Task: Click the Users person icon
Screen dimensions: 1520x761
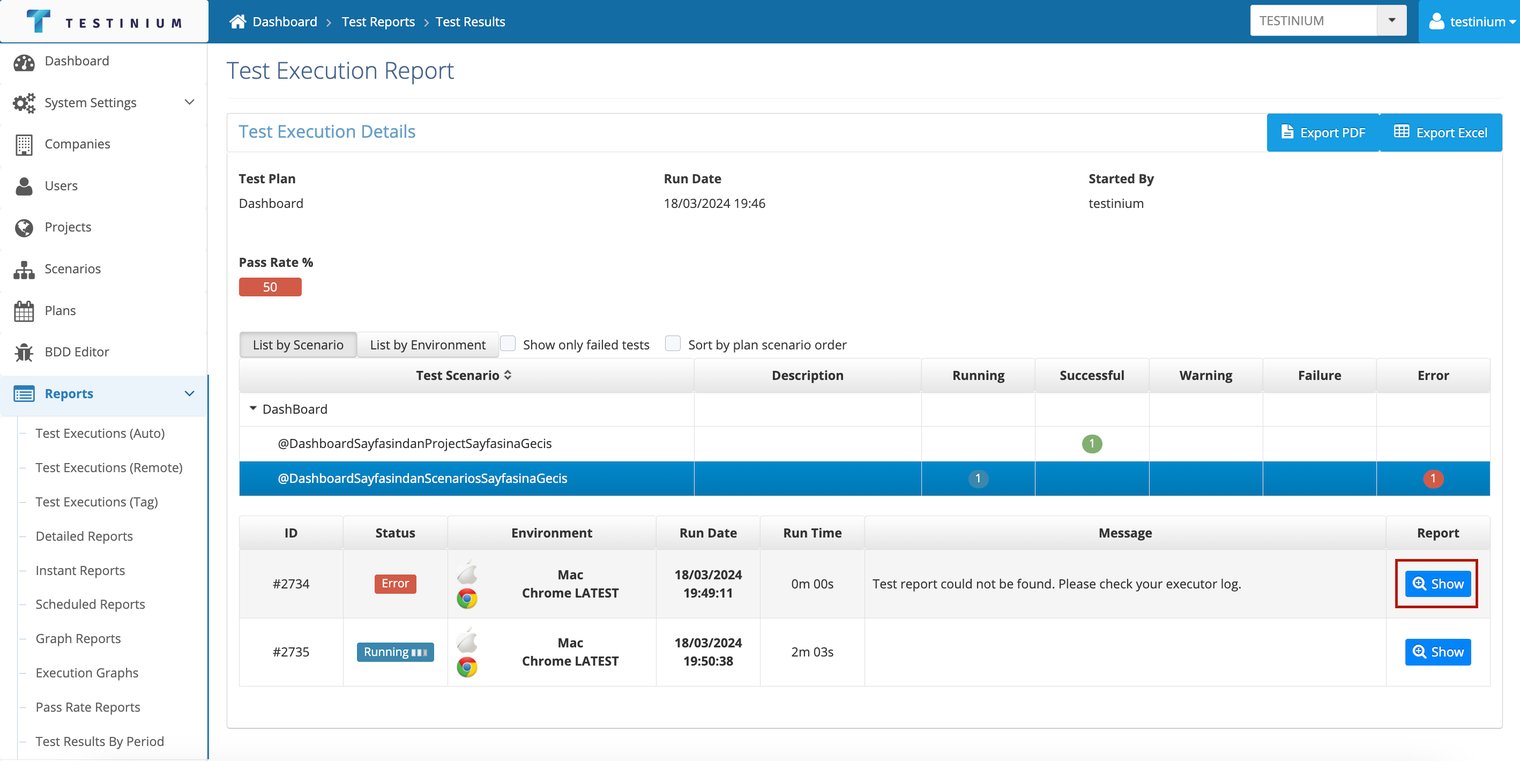Action: [24, 186]
